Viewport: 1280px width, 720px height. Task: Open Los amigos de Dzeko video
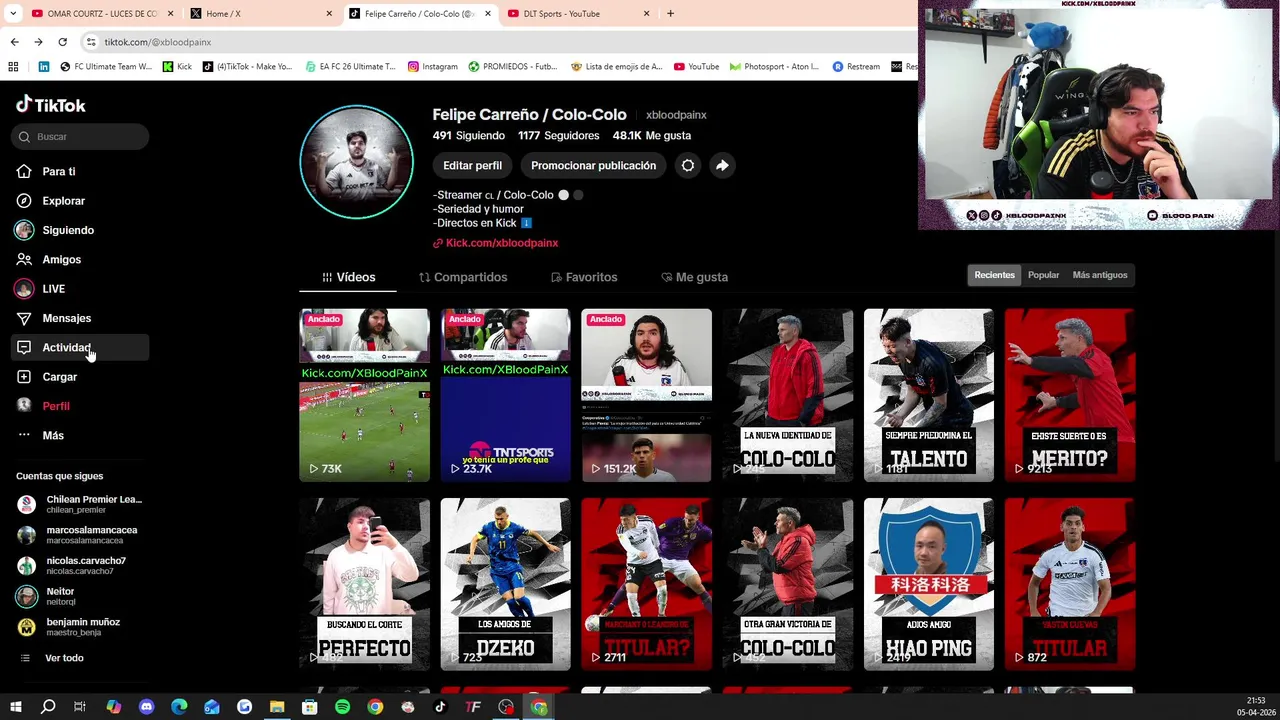506,584
